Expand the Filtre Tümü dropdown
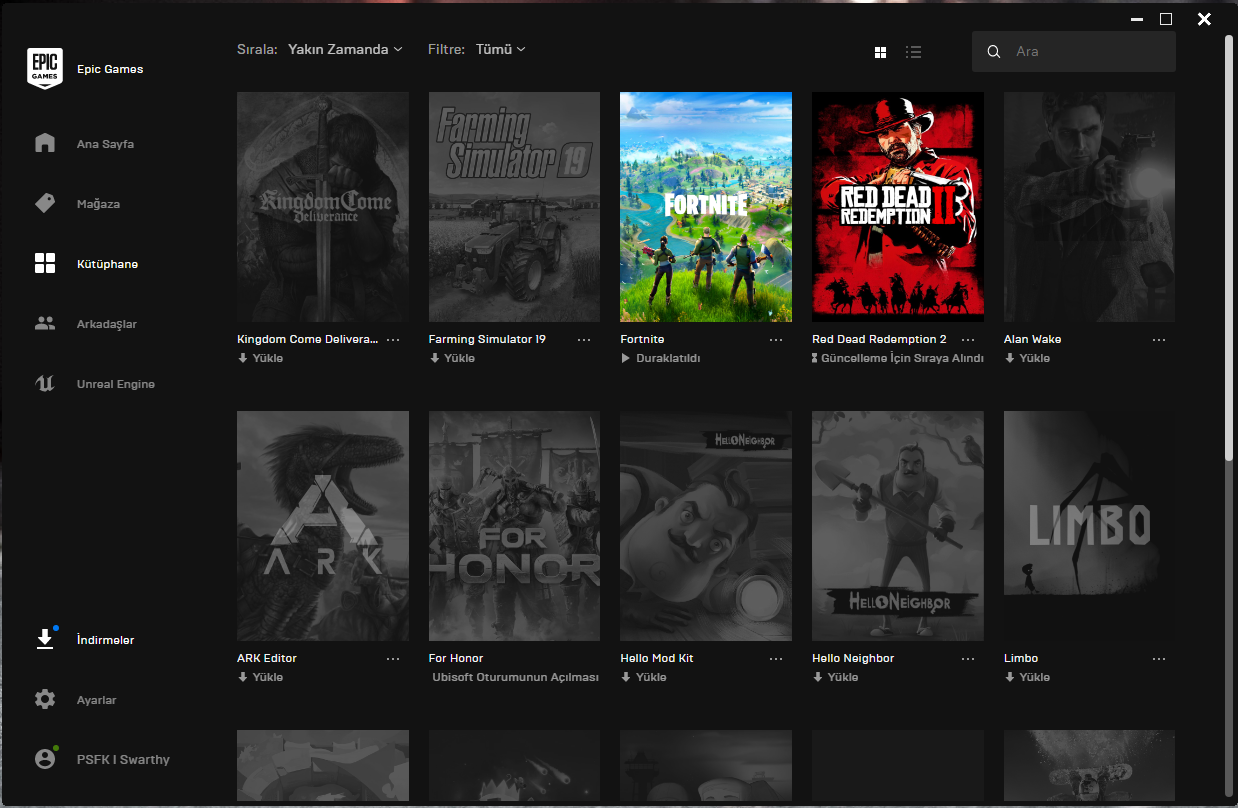 point(500,49)
